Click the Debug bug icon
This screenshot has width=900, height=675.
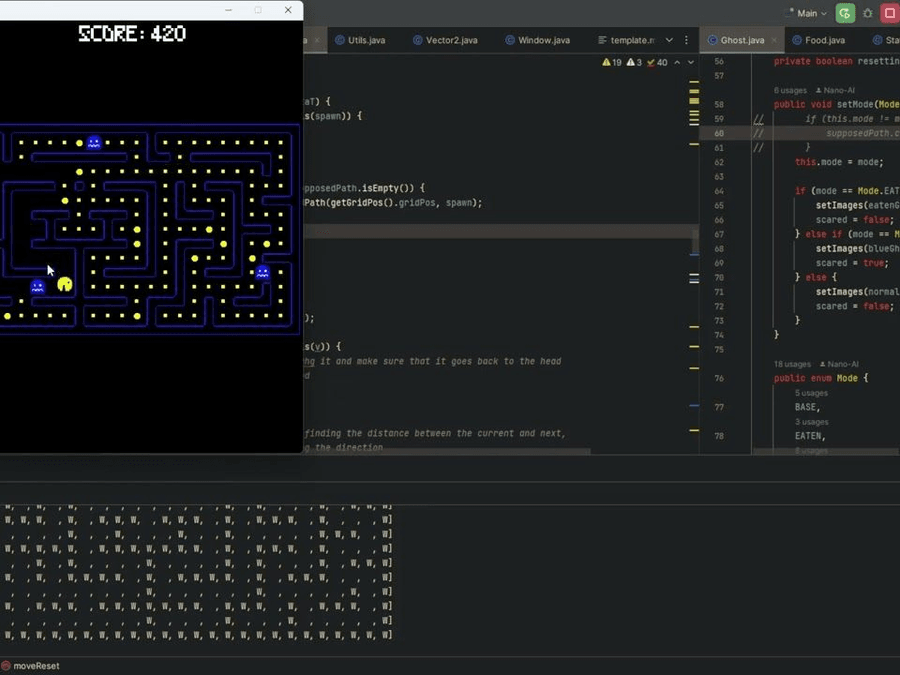click(x=868, y=13)
